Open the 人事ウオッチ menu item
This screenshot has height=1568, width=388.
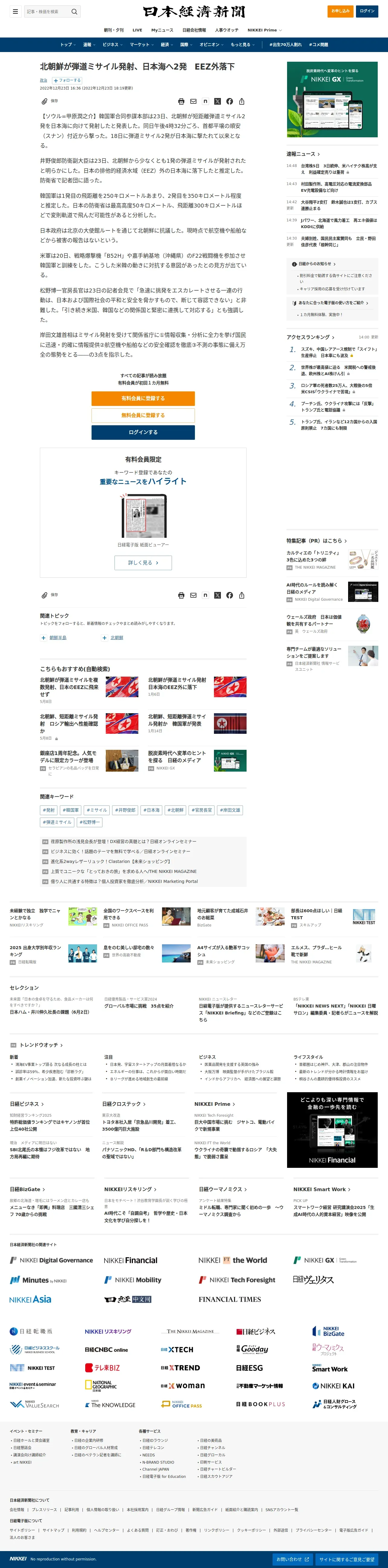tap(226, 30)
